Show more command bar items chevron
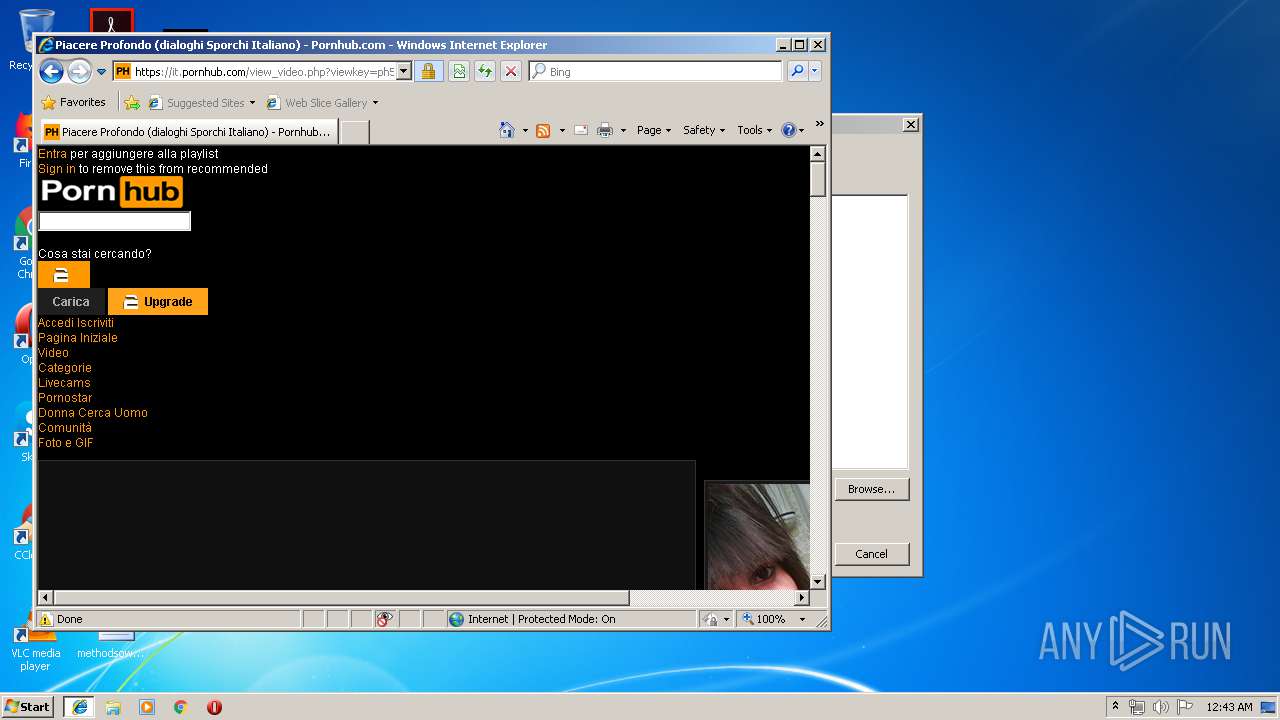This screenshot has height=720, width=1280. pyautogui.click(x=819, y=124)
